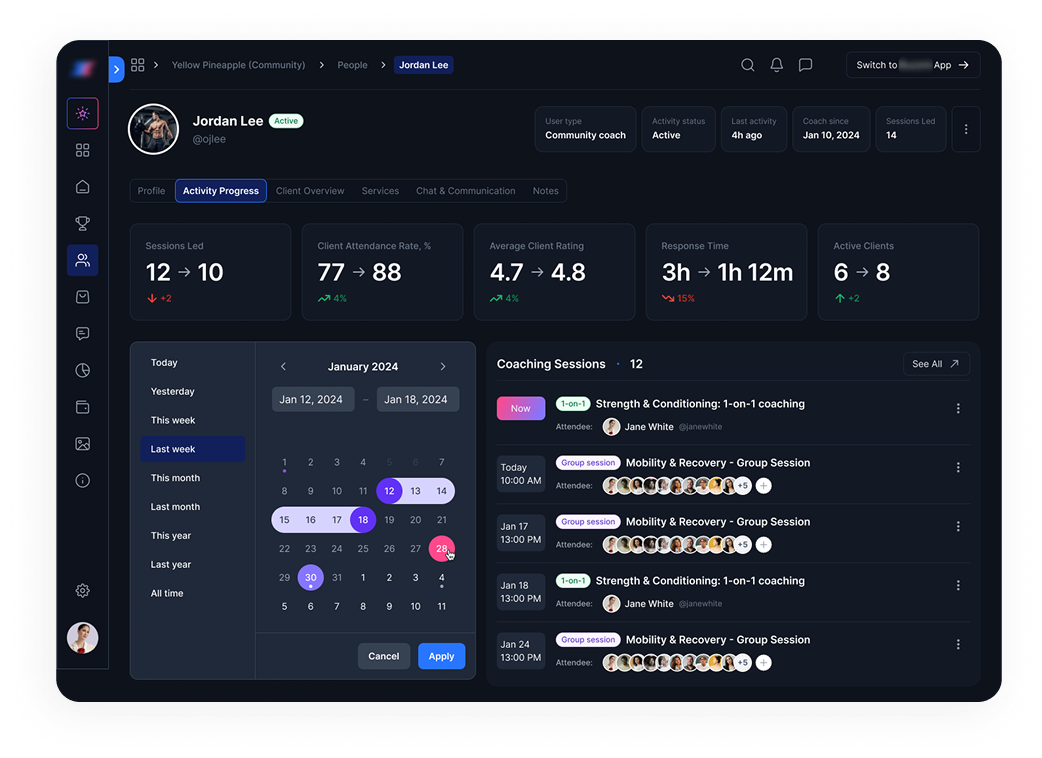Expand the sidebar with blue arrow

(x=116, y=69)
